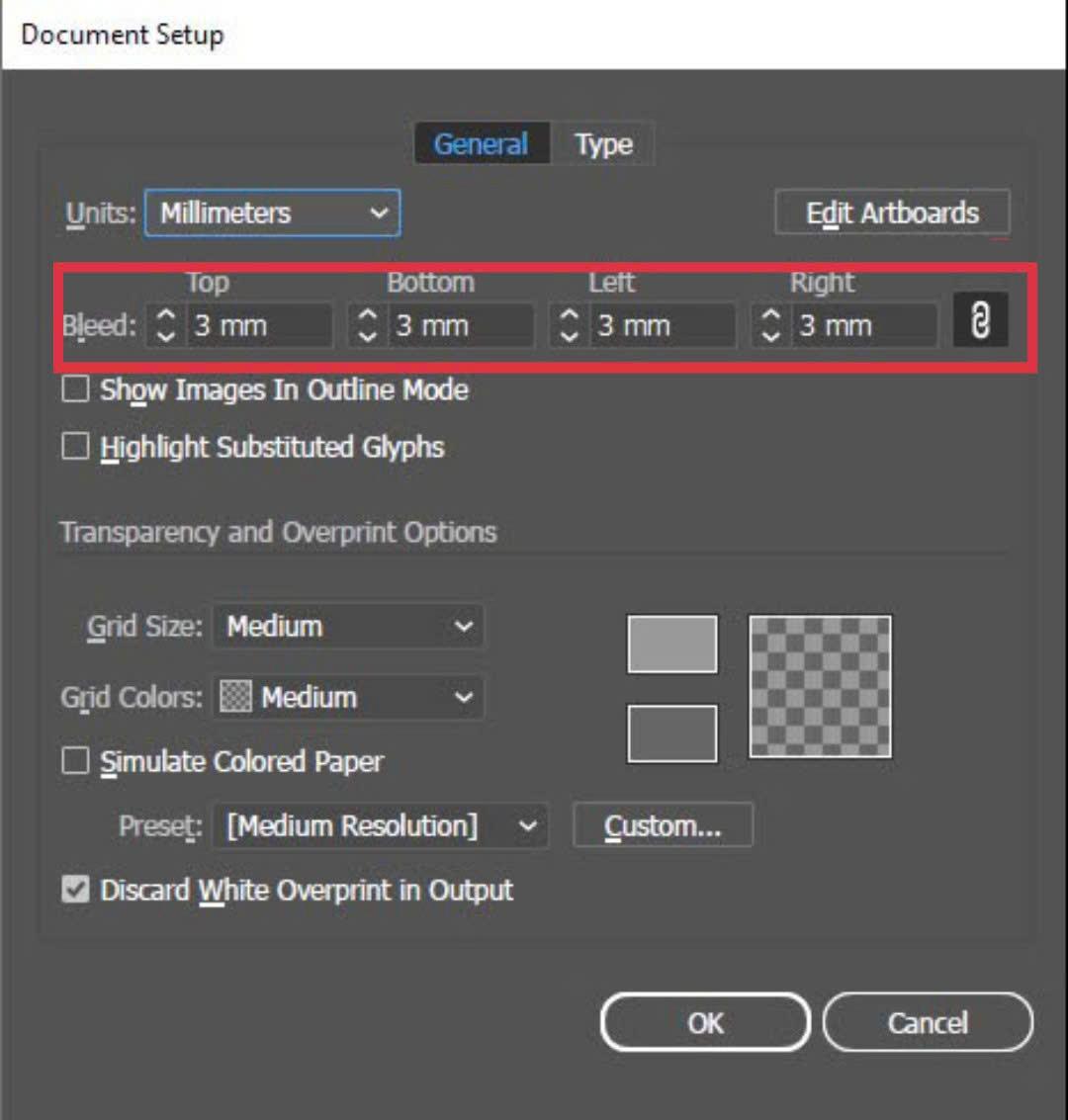Uncheck Discard White Overprint in Output
Viewport: 1068px width, 1120px height.
pyautogui.click(x=75, y=890)
